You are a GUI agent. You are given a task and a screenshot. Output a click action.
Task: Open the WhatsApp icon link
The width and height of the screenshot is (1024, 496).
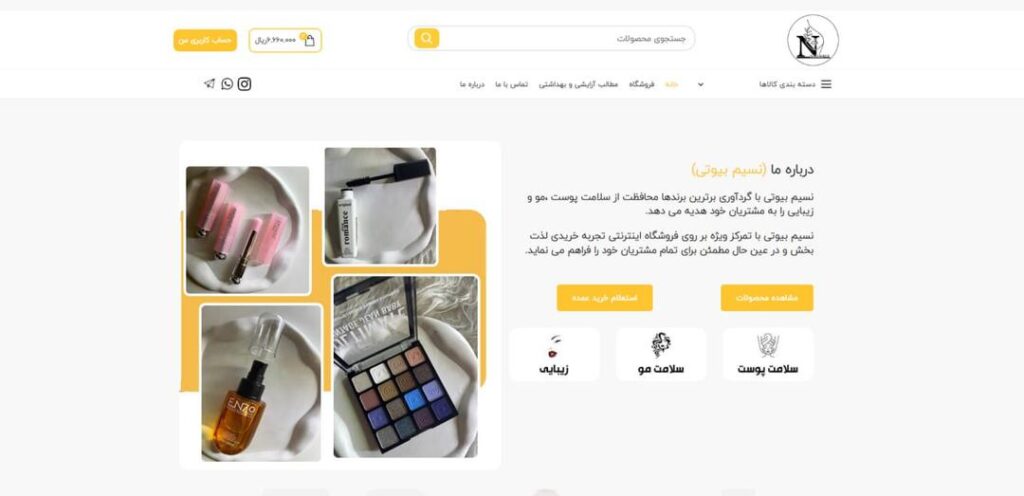tap(227, 84)
